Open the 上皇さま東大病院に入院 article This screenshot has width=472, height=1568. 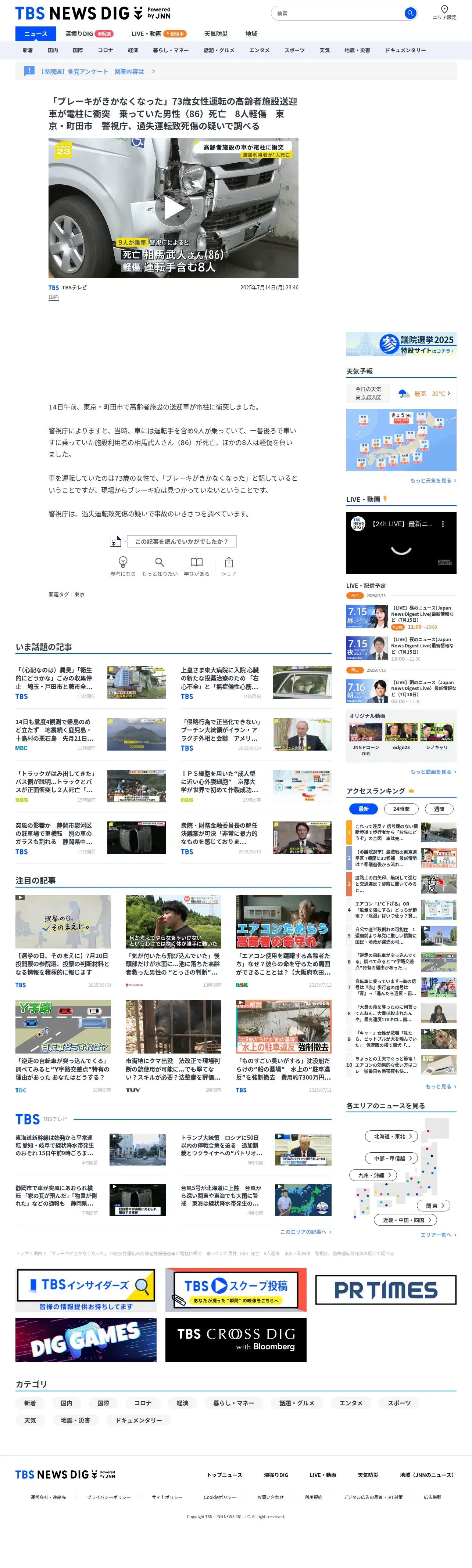pos(256,682)
